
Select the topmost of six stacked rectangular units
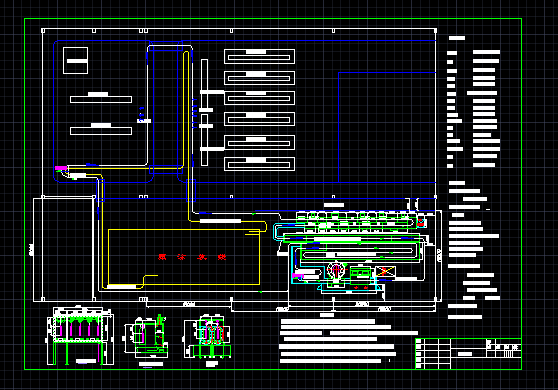coord(259,57)
